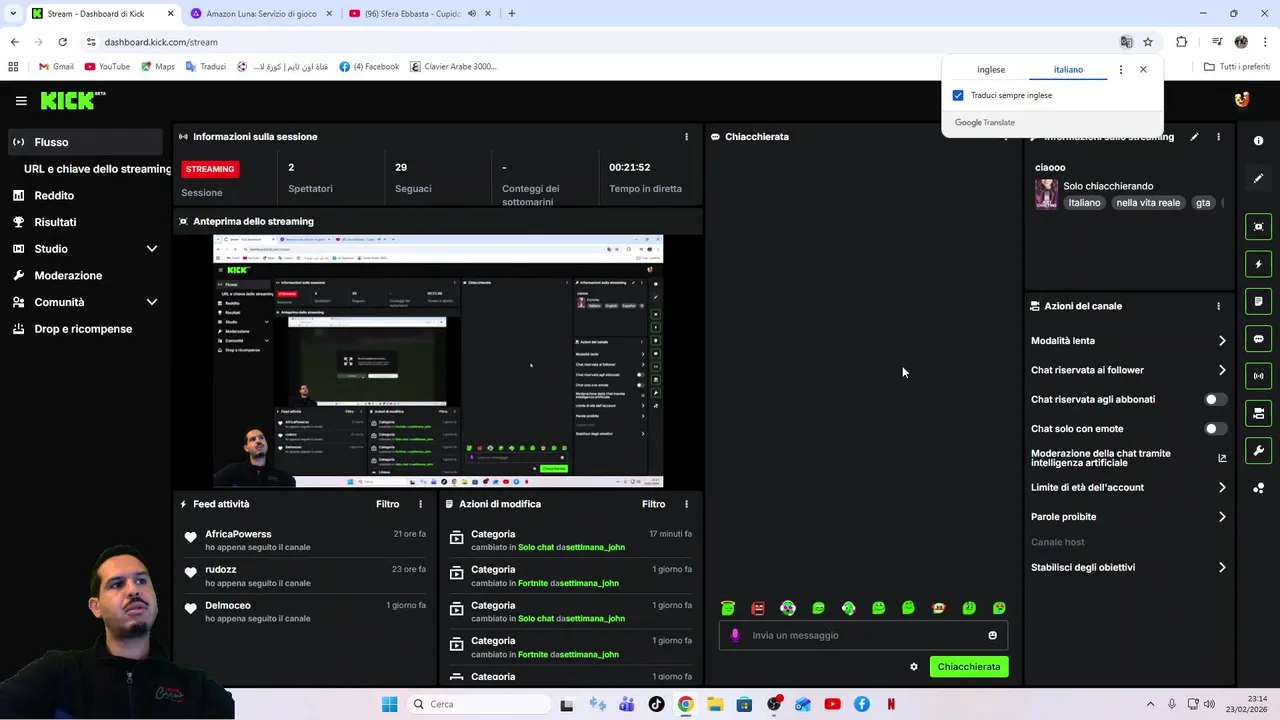1280x720 pixels.
Task: Open the three-dot menu of Azioni del canale
Action: (1218, 306)
